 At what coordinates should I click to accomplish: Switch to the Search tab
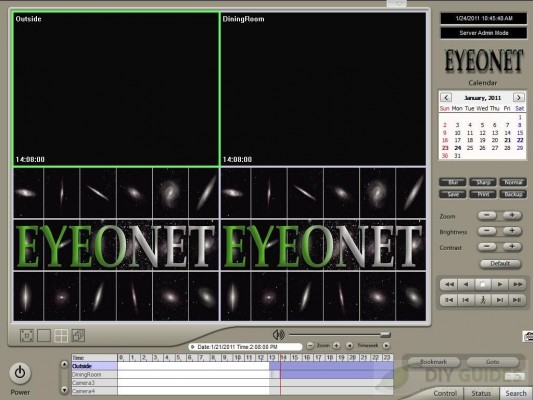point(516,393)
